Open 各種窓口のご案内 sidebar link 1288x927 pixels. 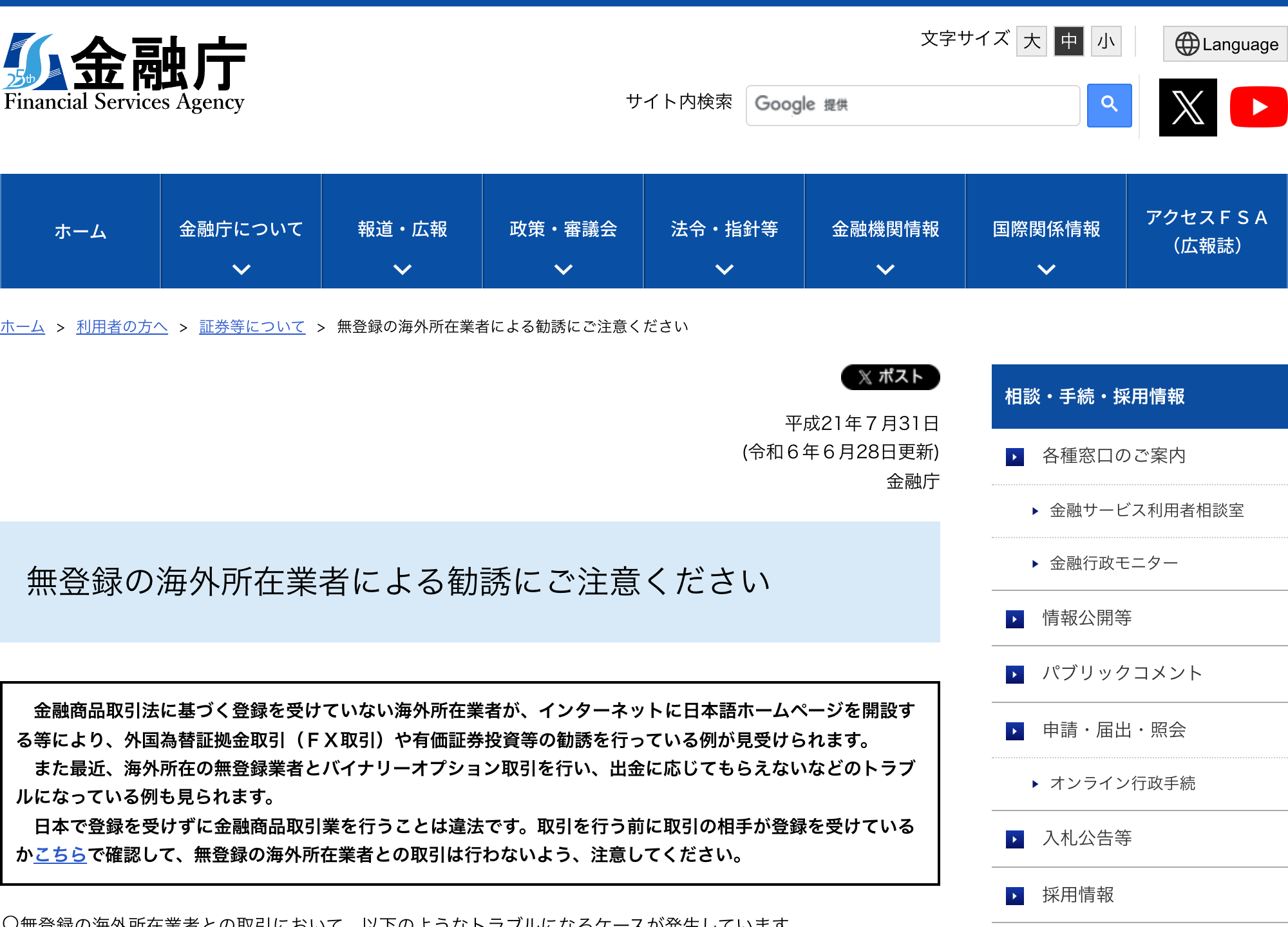(x=1113, y=456)
